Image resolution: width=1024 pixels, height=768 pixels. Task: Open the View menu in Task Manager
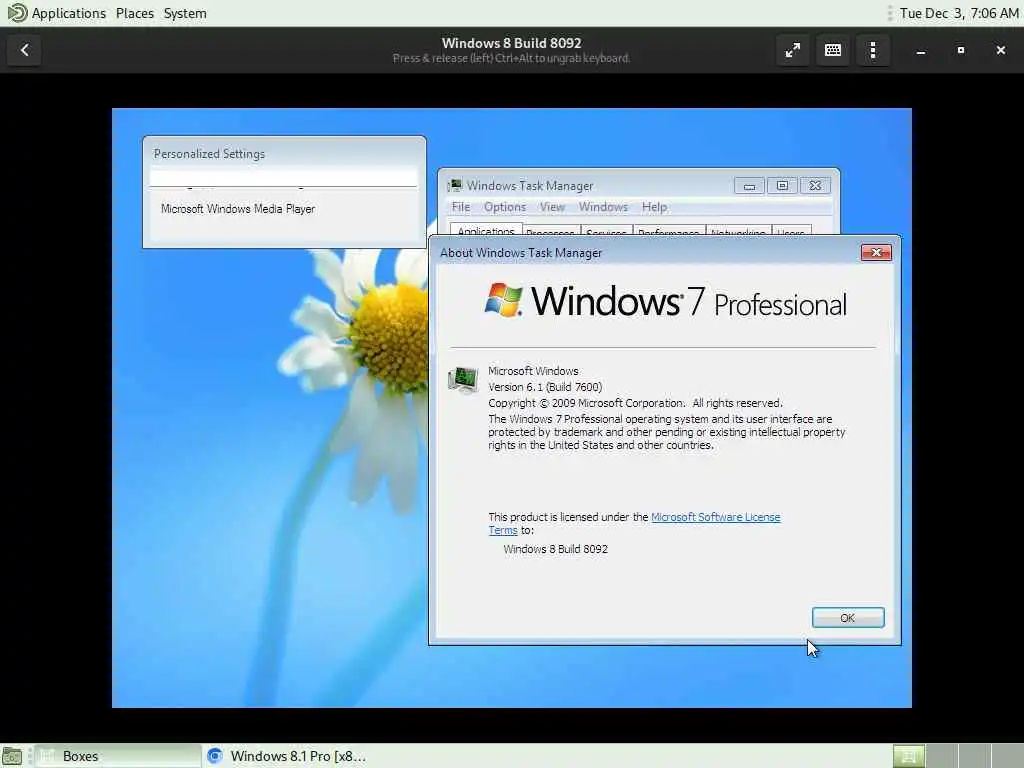552,207
